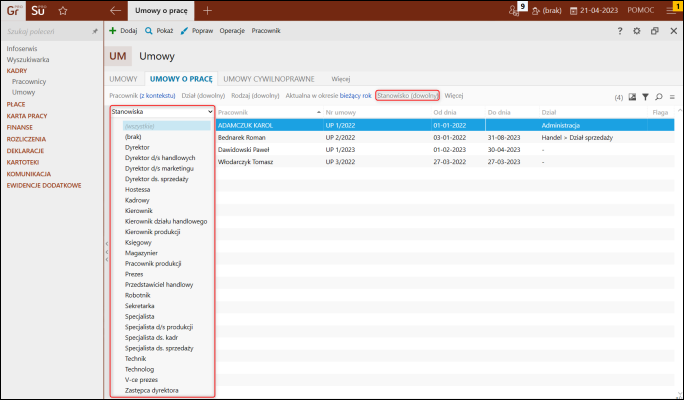Image resolution: width=684 pixels, height=400 pixels.
Task: Collapse the side panel with chevrons
Action: [x=107, y=252]
